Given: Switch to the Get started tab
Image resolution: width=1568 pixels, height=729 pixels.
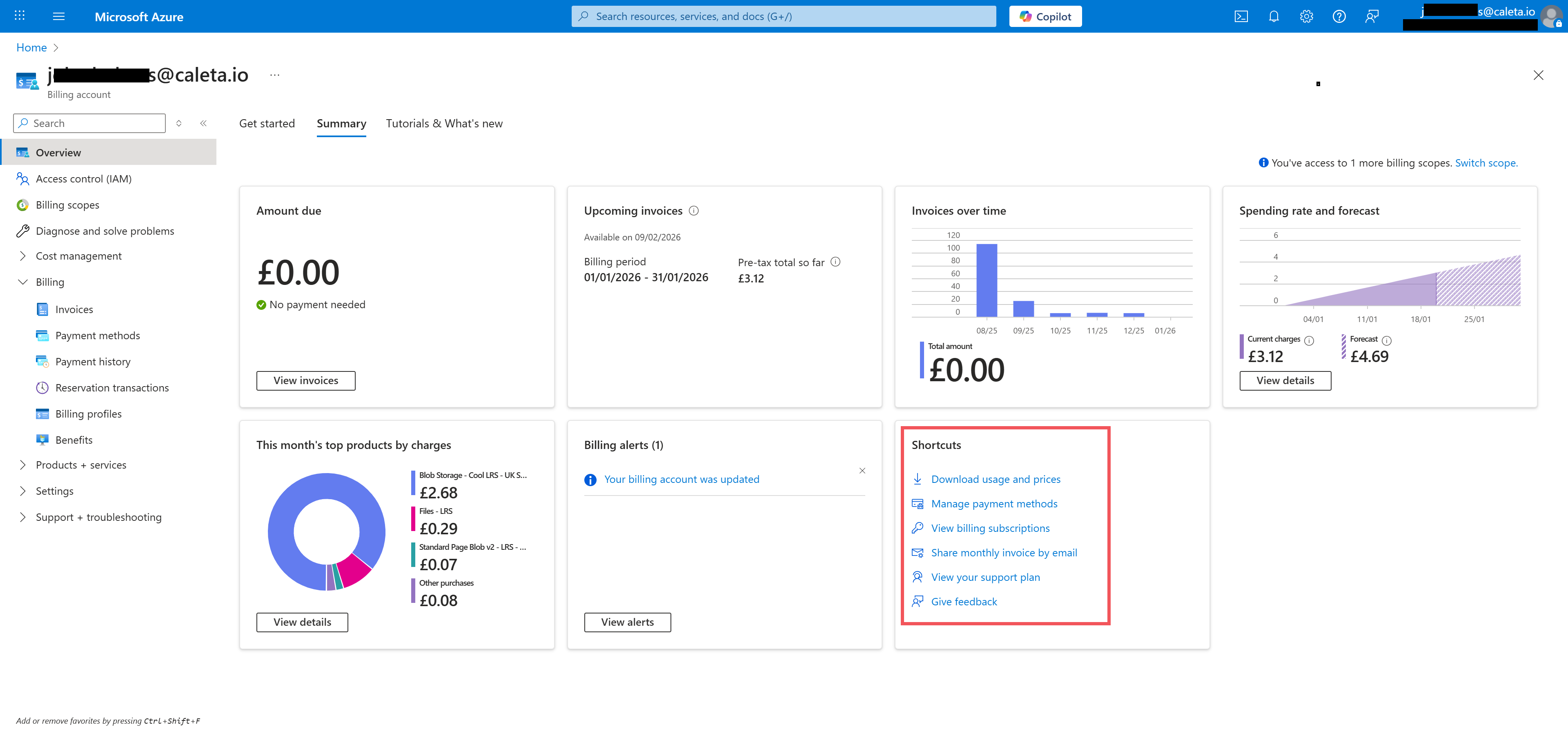Looking at the screenshot, I should point(267,123).
